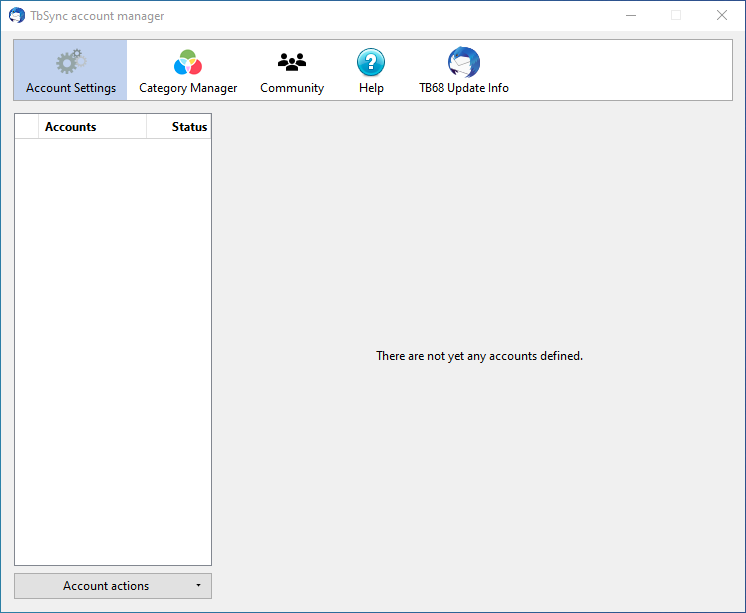Open Category Manager via its colored circles icon

(188, 62)
